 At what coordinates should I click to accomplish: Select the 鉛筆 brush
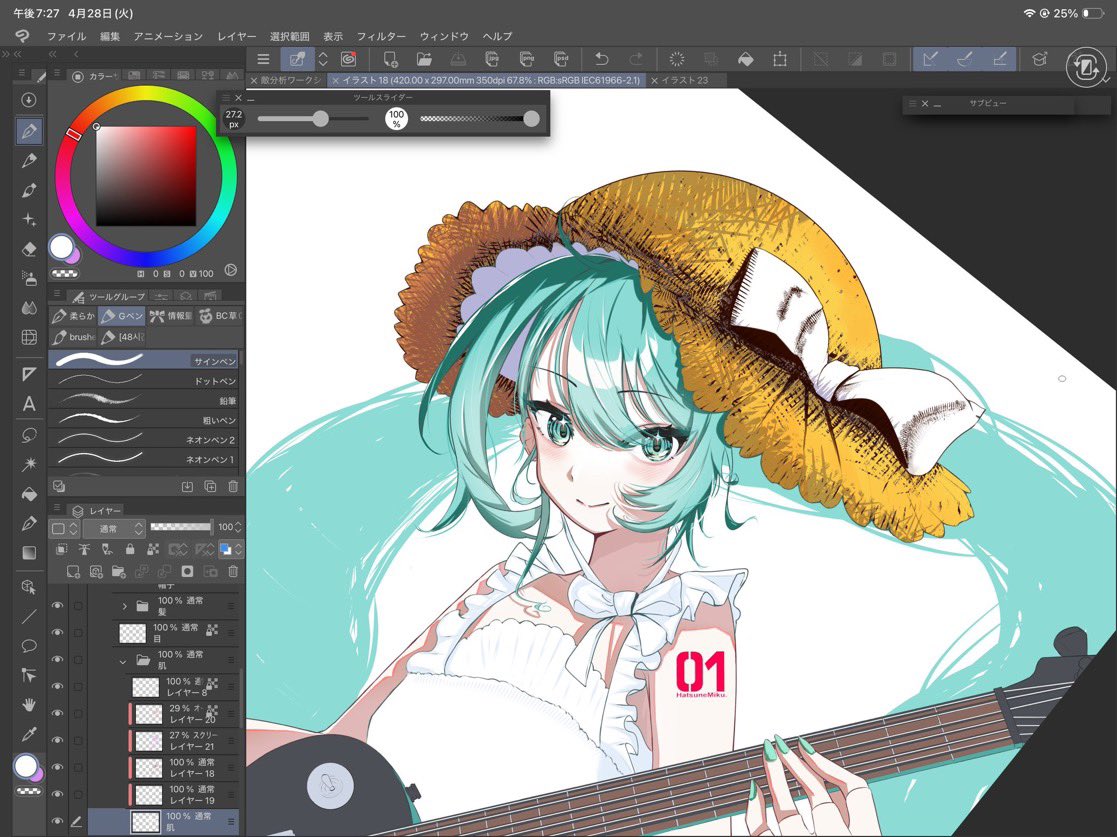(143, 399)
